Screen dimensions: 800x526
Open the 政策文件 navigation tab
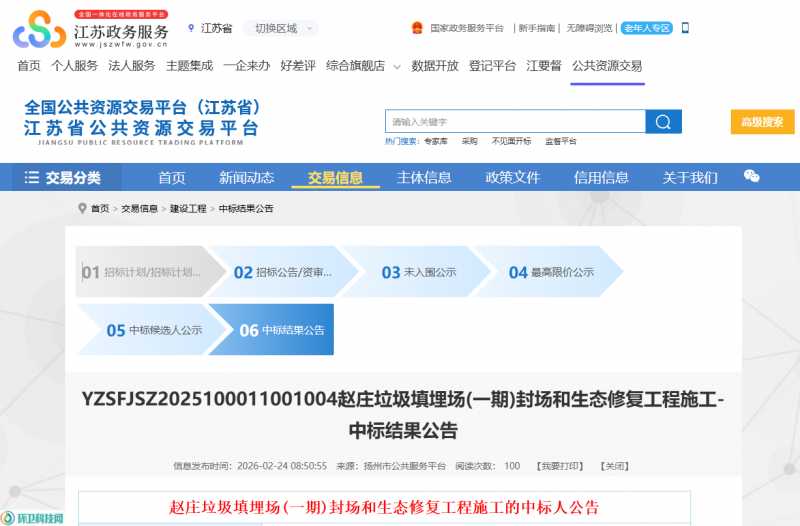(x=512, y=178)
